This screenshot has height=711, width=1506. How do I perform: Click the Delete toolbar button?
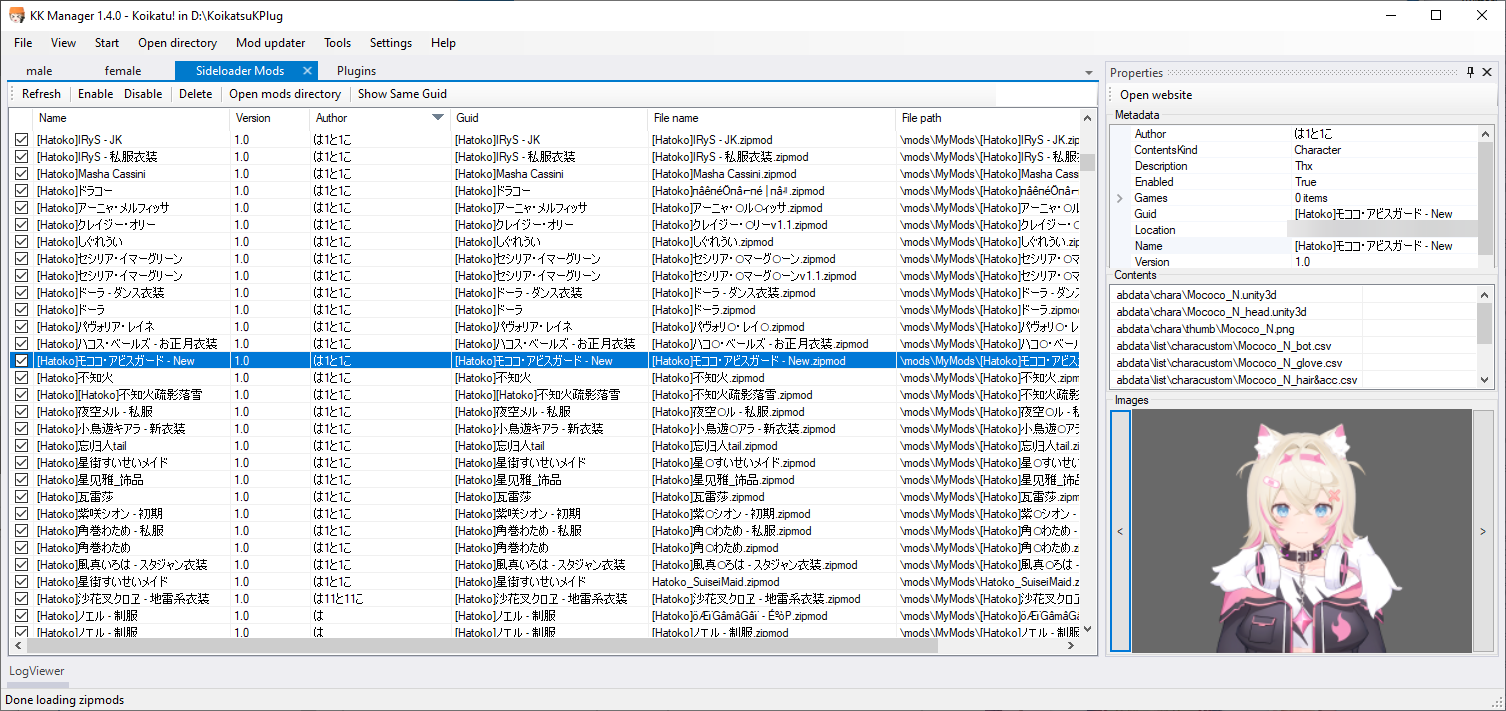pos(195,94)
